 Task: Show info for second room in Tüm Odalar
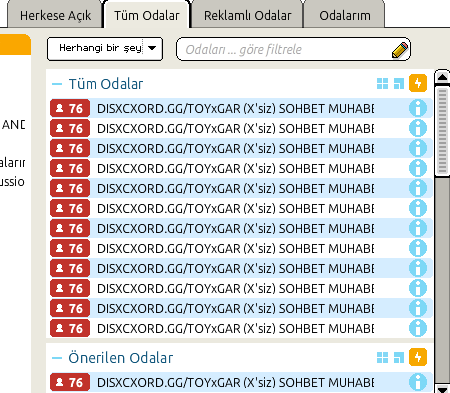coord(418,128)
